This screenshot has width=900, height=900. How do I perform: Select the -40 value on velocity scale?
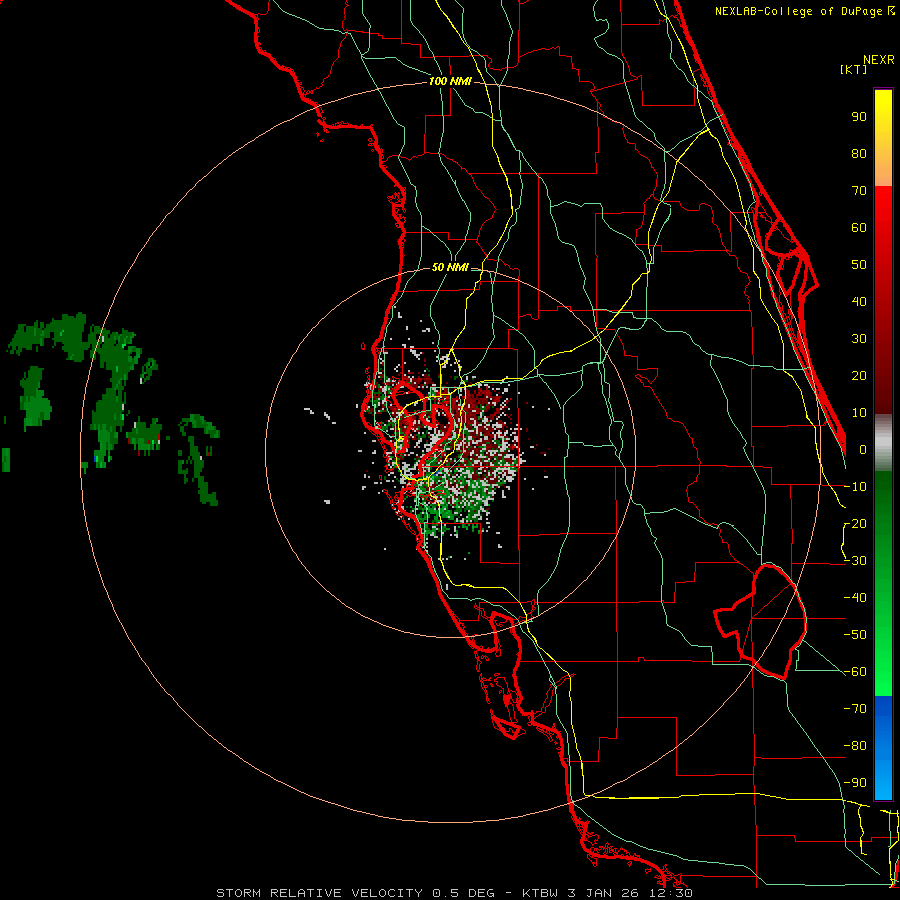pos(855,598)
